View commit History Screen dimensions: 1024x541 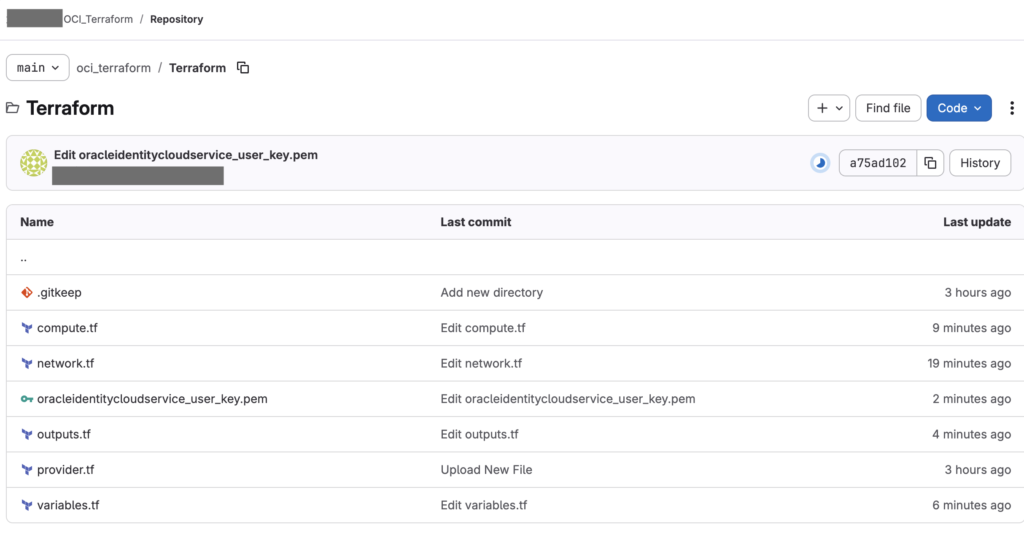[x=979, y=163]
